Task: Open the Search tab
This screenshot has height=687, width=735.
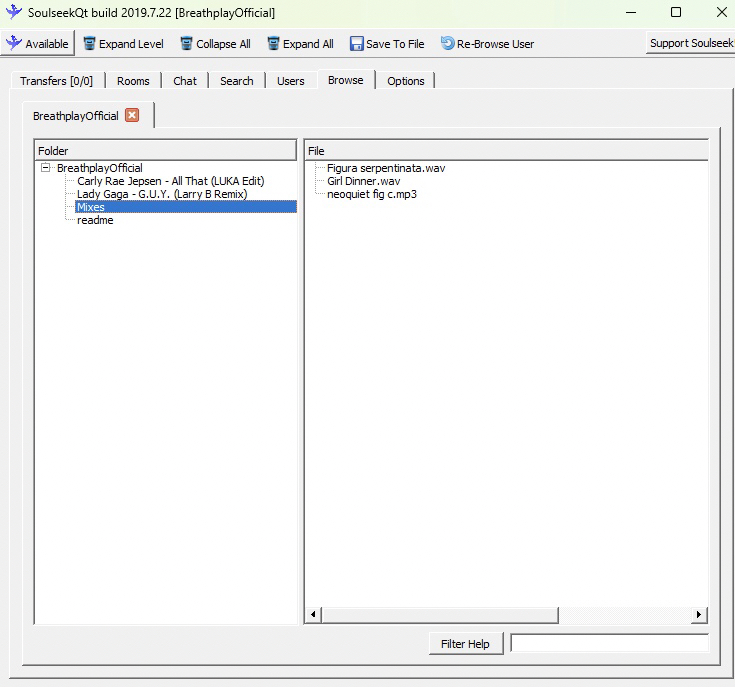Action: pos(236,81)
